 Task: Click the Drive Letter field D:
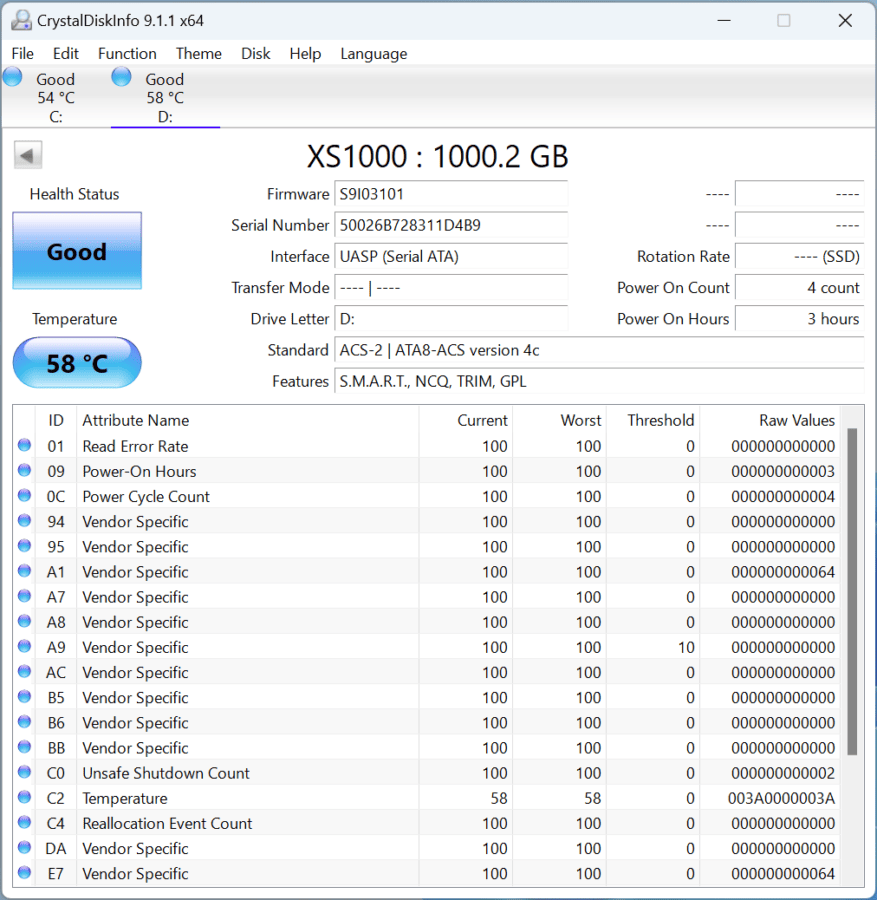pos(451,319)
